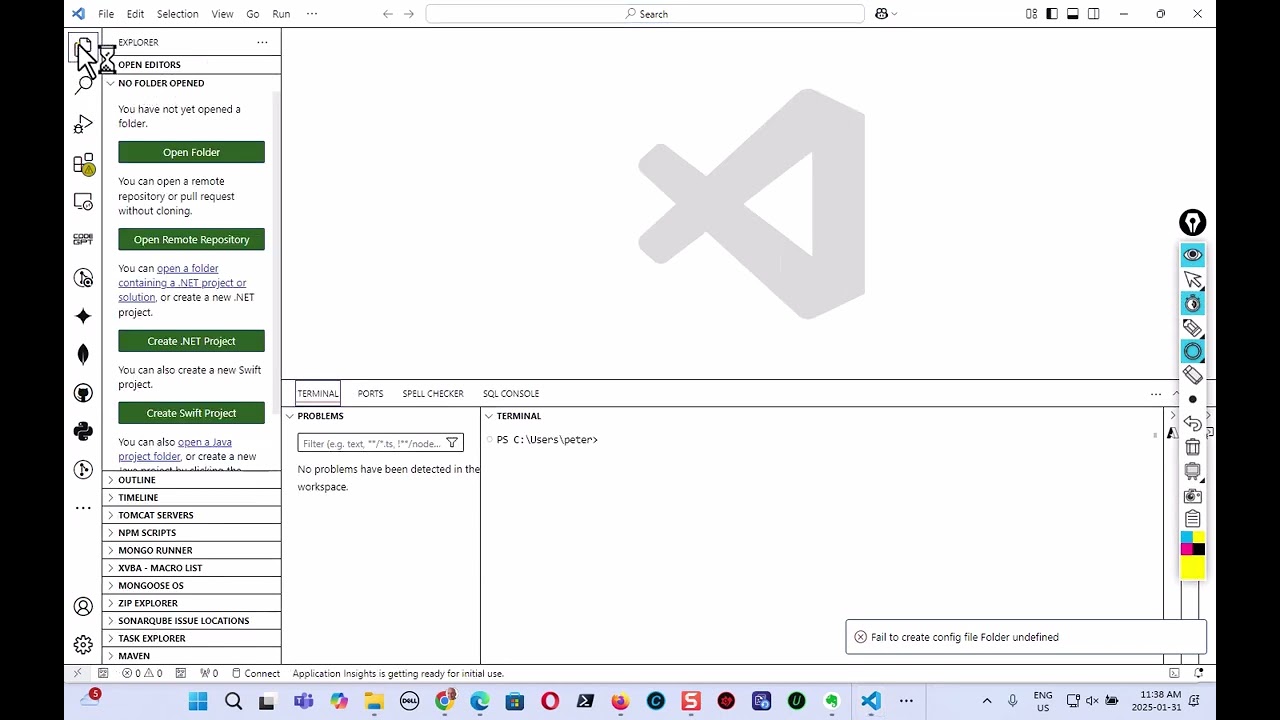Image resolution: width=1280 pixels, height=720 pixels.
Task: Expand the TOMCAT SERVERS section
Action: [x=191, y=515]
